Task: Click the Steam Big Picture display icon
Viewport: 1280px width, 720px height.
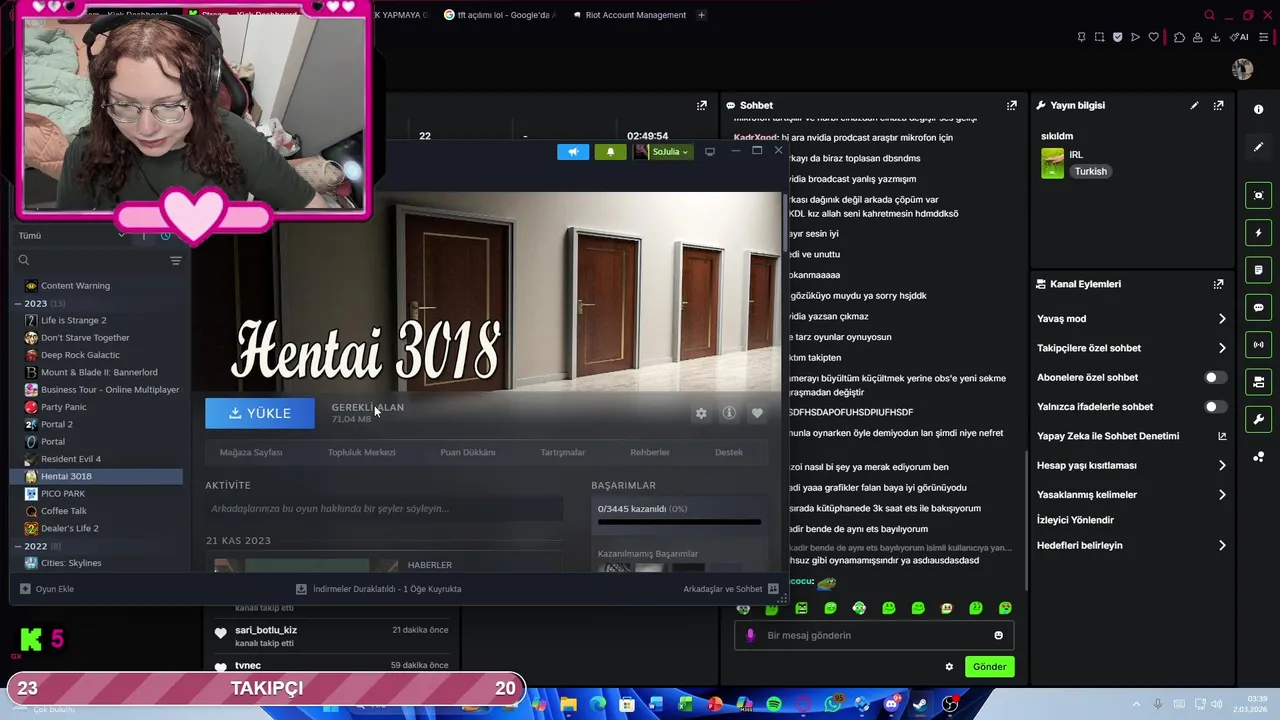Action: pyautogui.click(x=710, y=152)
